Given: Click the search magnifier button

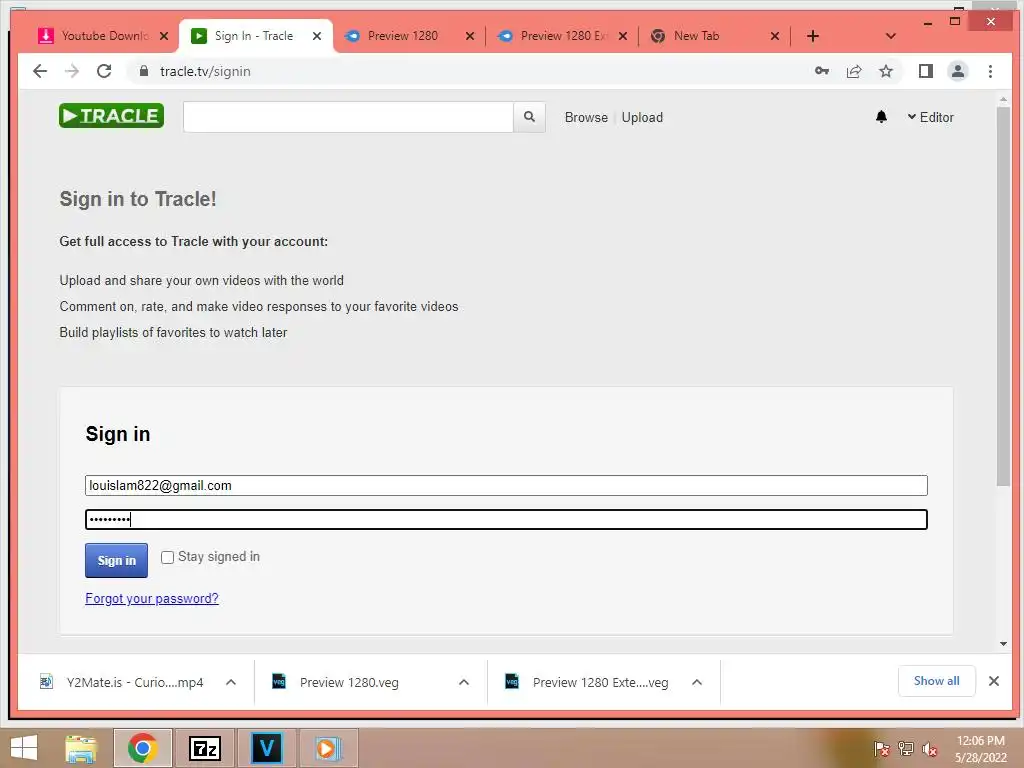Looking at the screenshot, I should click(529, 117).
